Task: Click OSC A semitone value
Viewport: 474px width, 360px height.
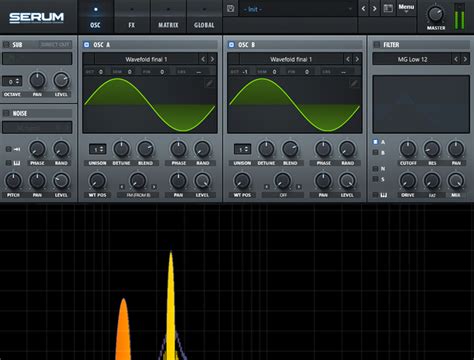Action: point(129,72)
